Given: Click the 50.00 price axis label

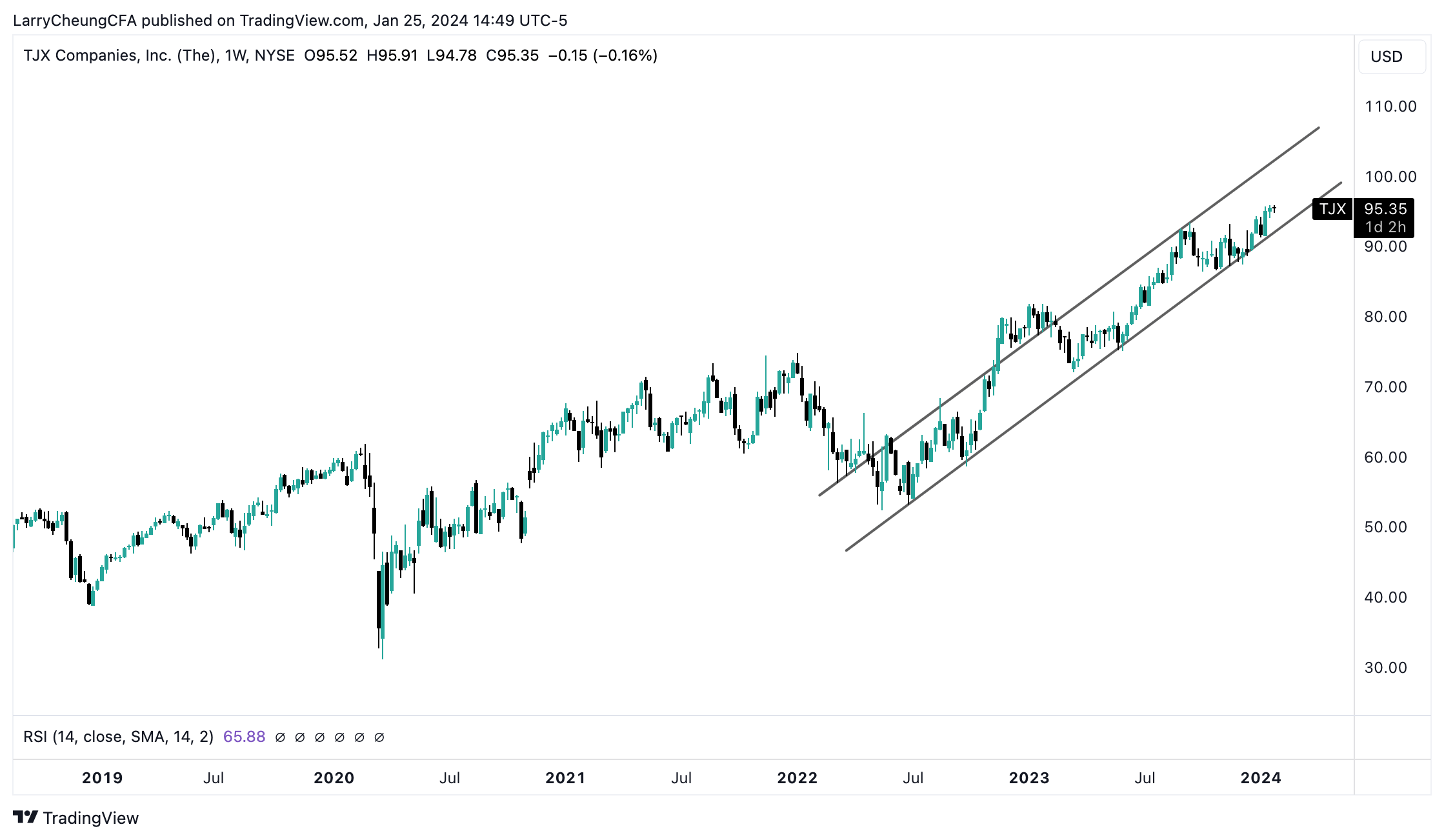Looking at the screenshot, I should [x=1385, y=527].
